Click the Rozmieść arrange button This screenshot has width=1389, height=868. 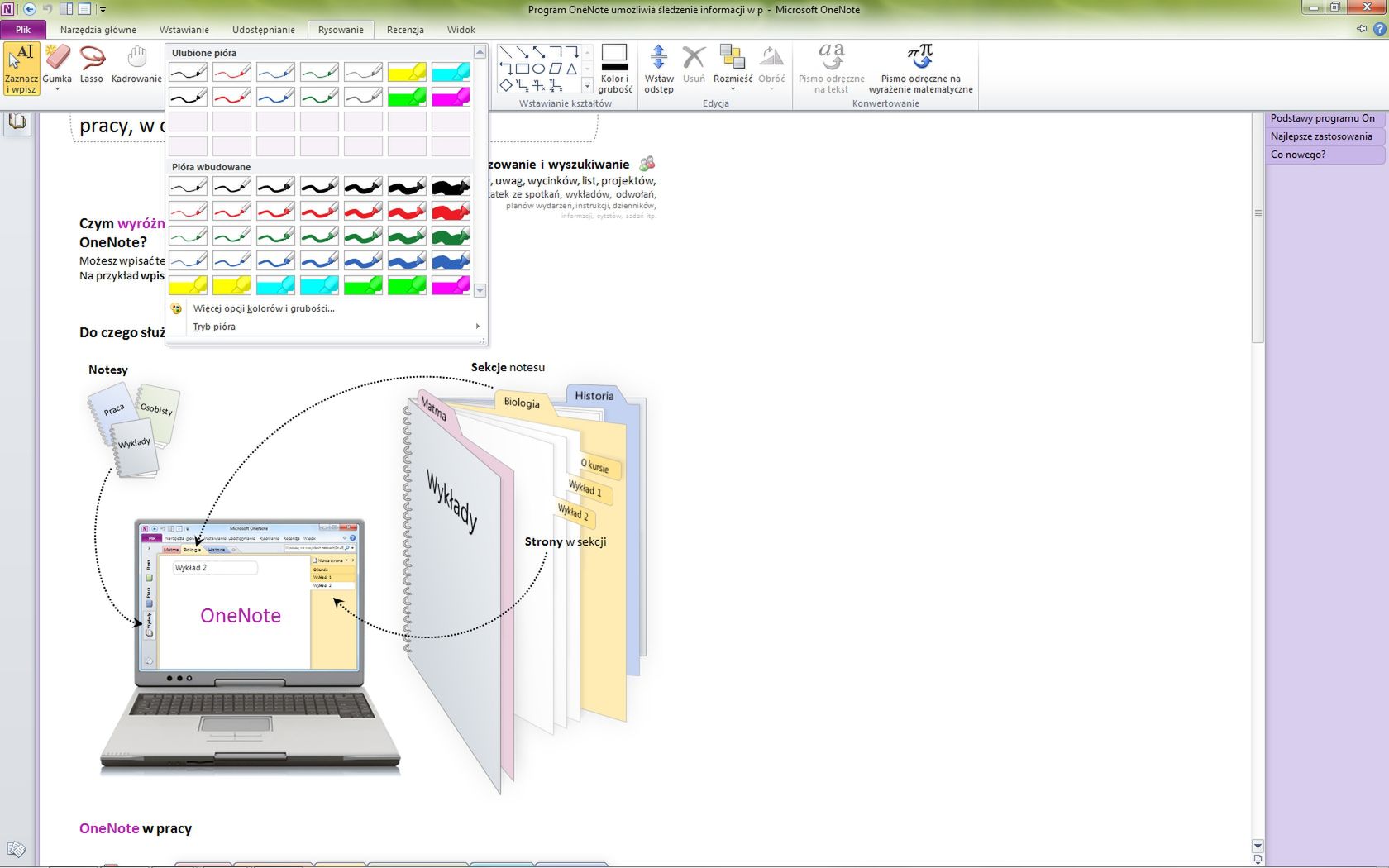point(733,69)
